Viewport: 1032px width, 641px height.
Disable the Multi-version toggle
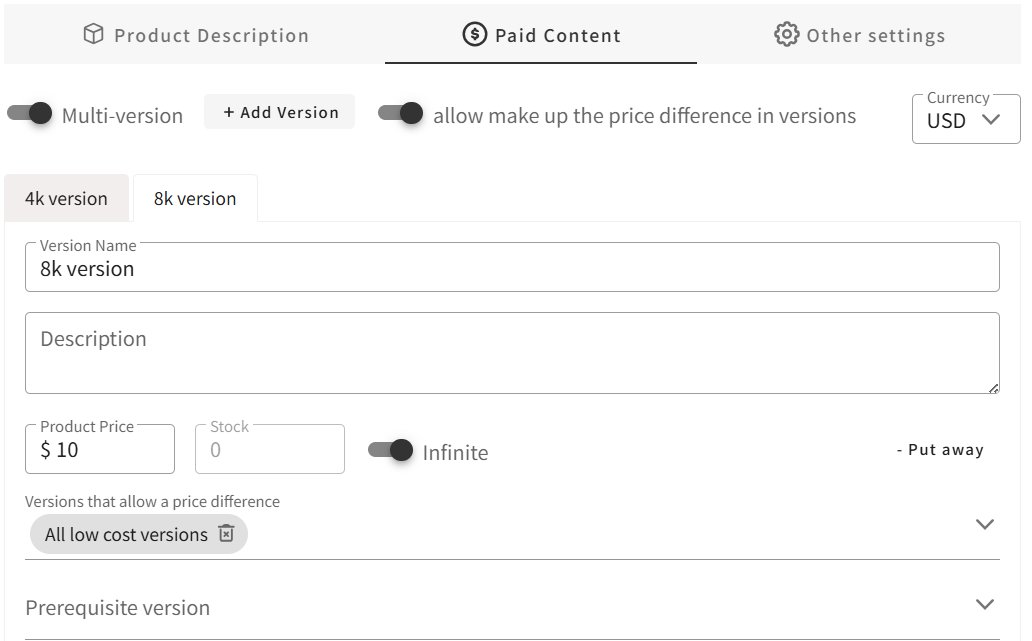click(30, 113)
